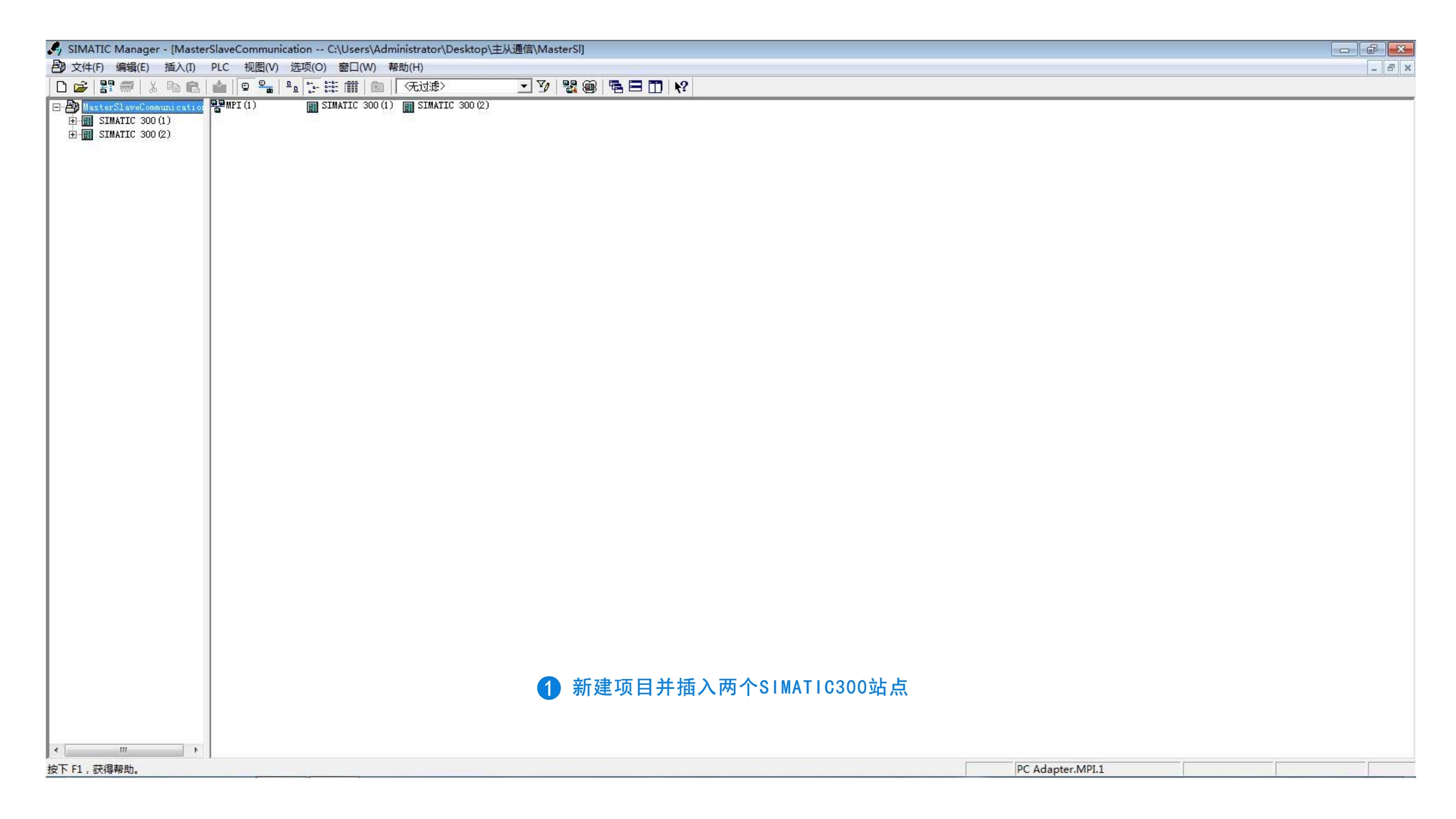Open the 视图(V) menu
This screenshot has height=819, width=1456.
point(261,67)
